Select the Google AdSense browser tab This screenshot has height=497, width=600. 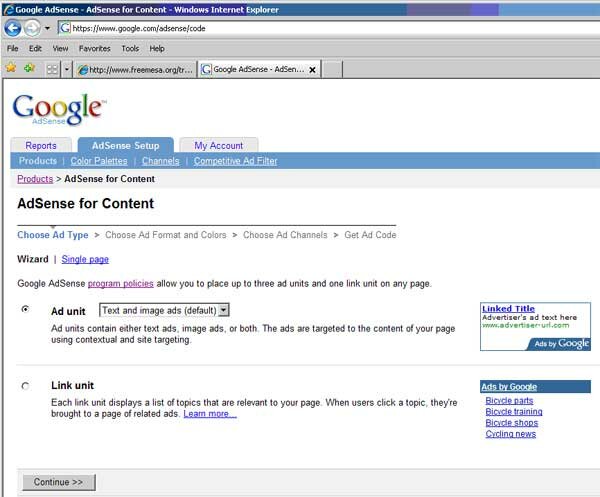253,70
